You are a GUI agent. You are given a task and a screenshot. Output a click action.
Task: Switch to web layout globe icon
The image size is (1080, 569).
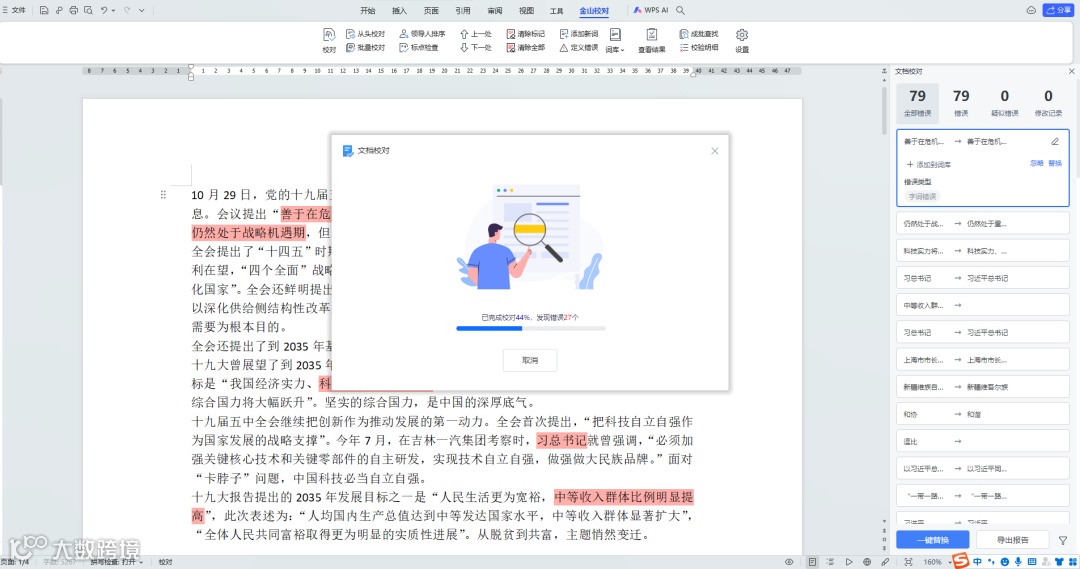pos(867,562)
